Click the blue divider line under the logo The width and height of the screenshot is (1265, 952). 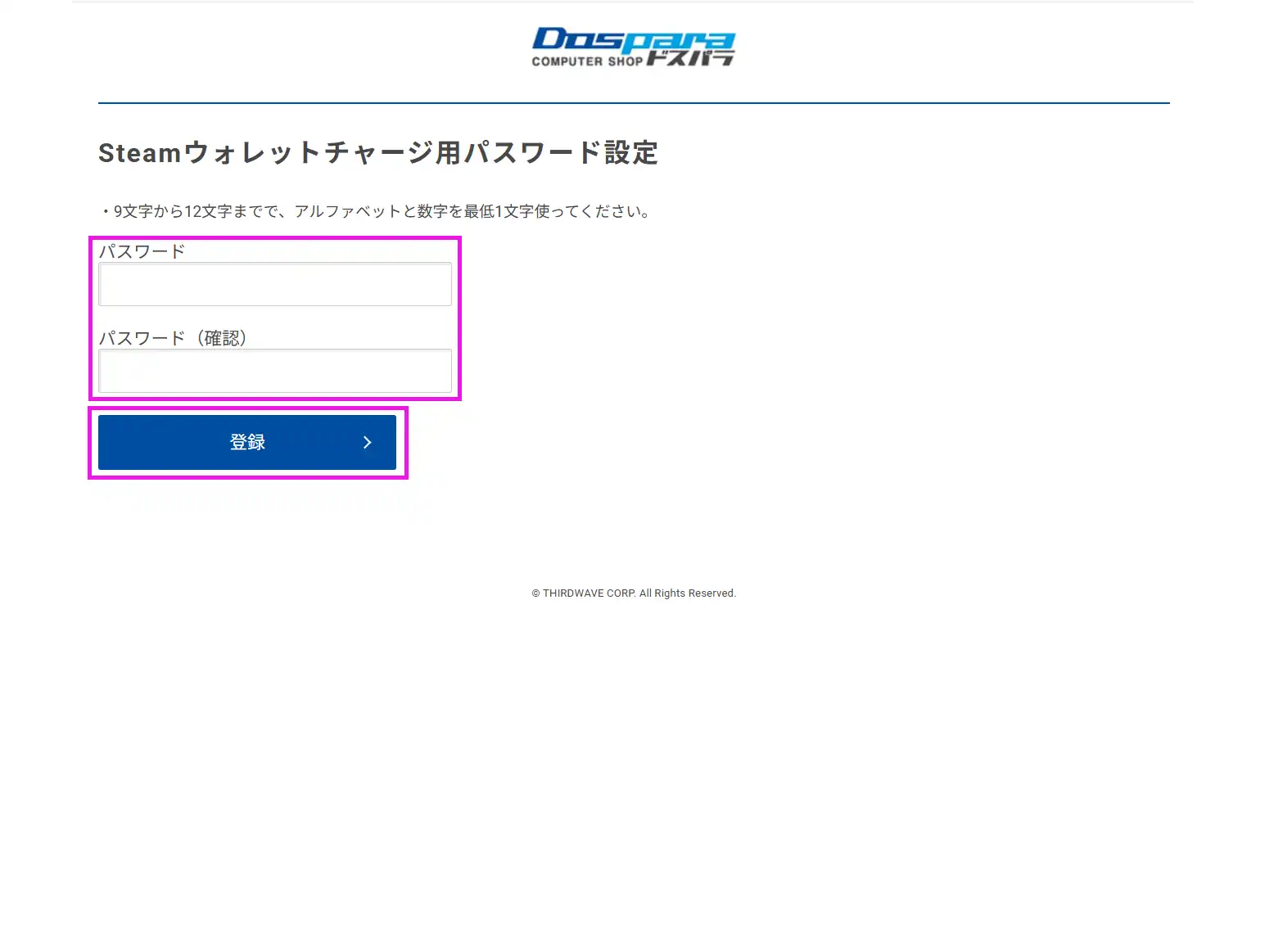point(633,103)
